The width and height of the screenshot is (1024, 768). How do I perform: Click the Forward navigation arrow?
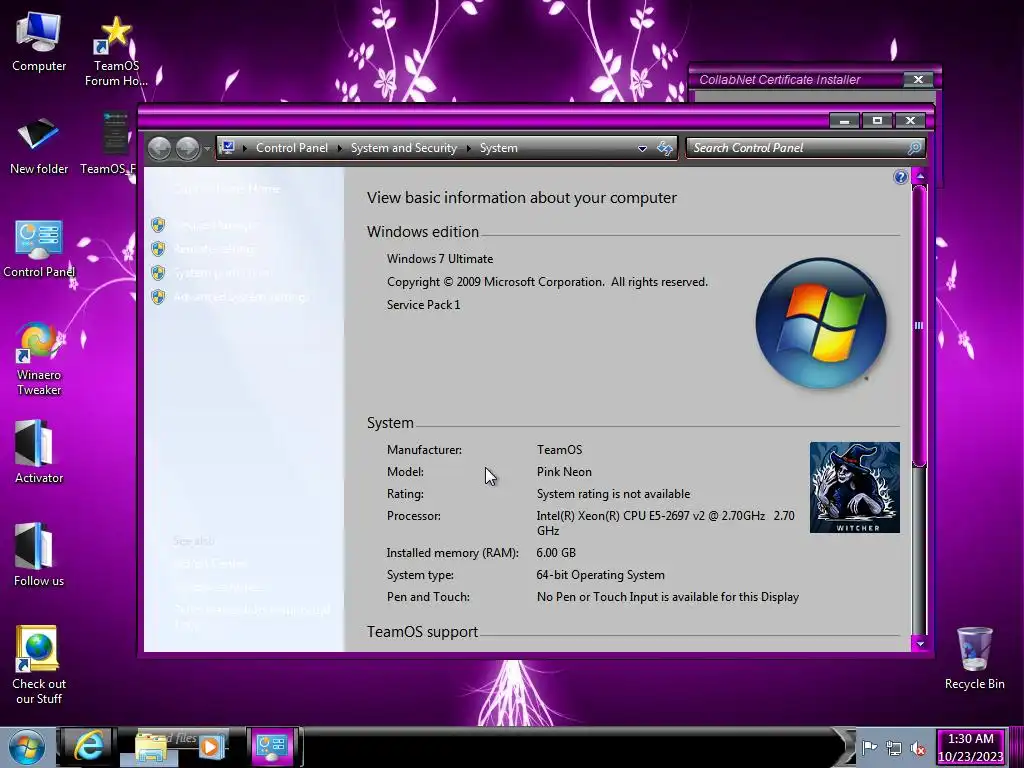187,148
